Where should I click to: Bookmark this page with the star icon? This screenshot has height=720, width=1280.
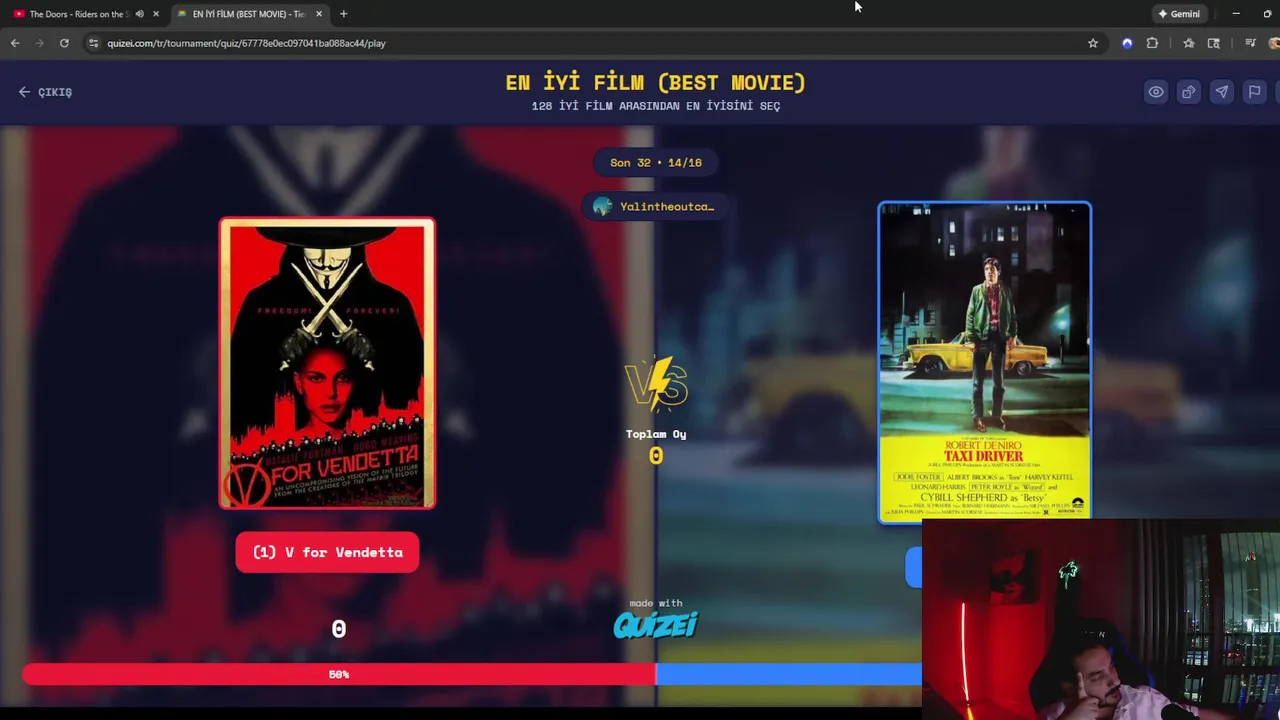[1093, 43]
